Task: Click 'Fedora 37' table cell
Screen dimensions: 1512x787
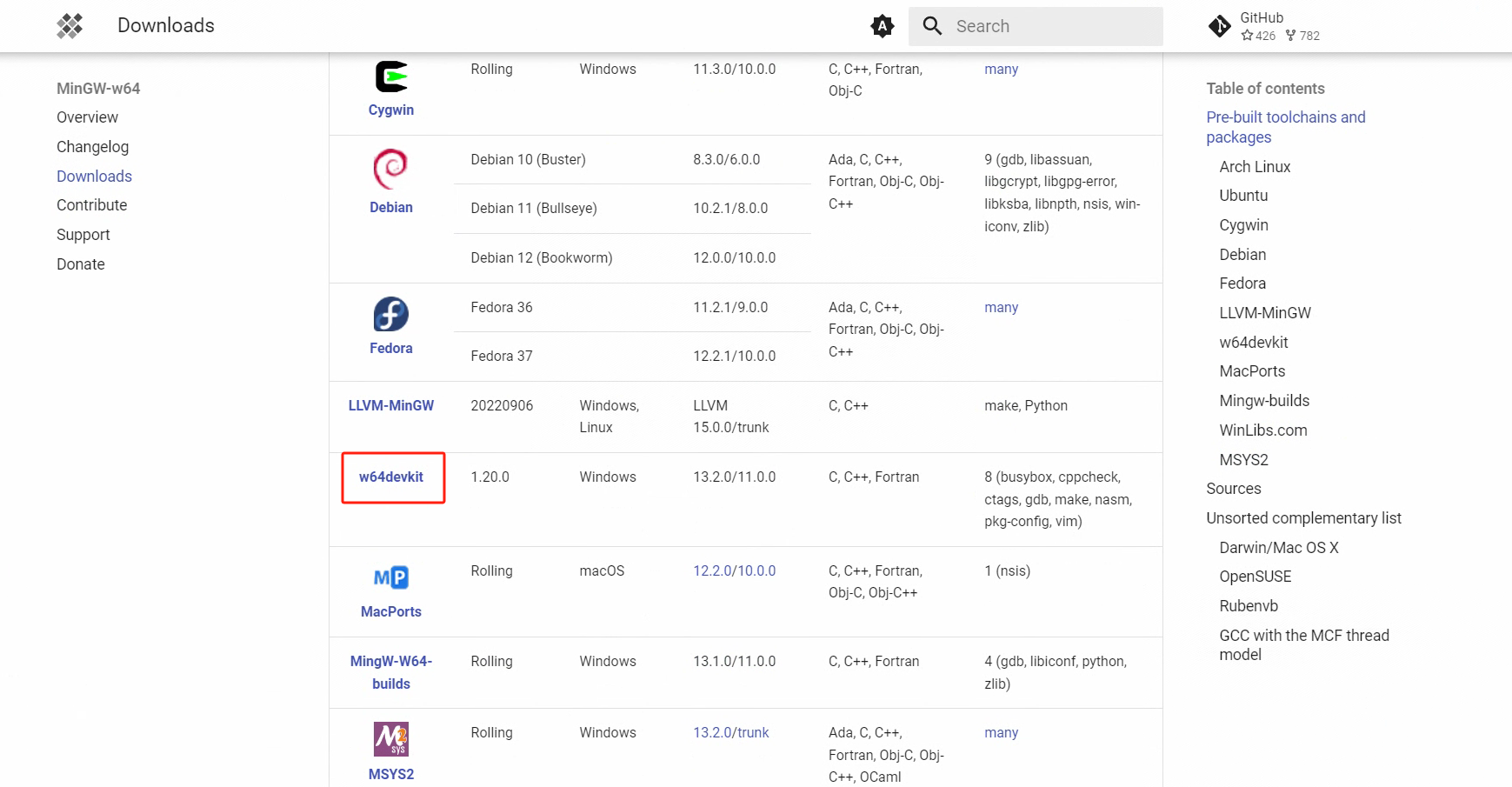Action: pos(501,356)
